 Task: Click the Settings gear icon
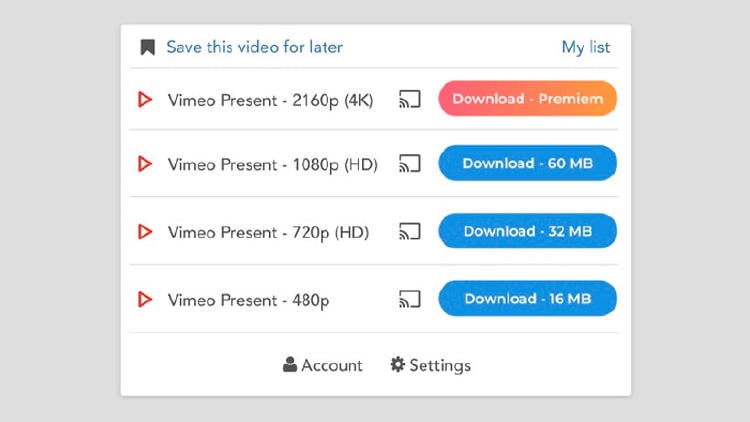pyautogui.click(x=397, y=365)
